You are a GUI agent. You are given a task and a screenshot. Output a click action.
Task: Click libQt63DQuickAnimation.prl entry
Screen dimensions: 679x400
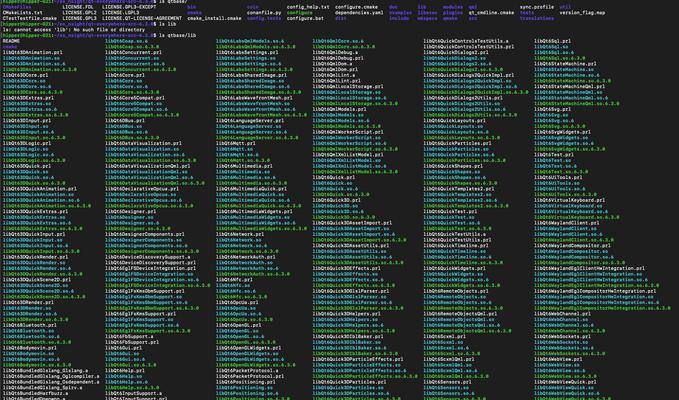39,189
